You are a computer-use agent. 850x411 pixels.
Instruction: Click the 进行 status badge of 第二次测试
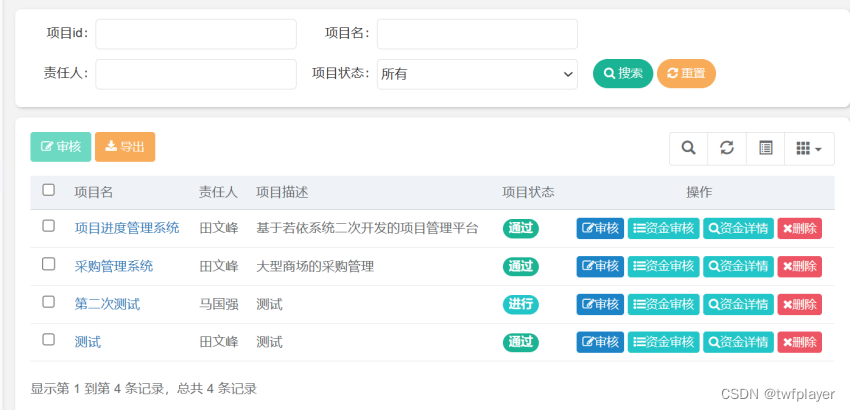tap(520, 304)
